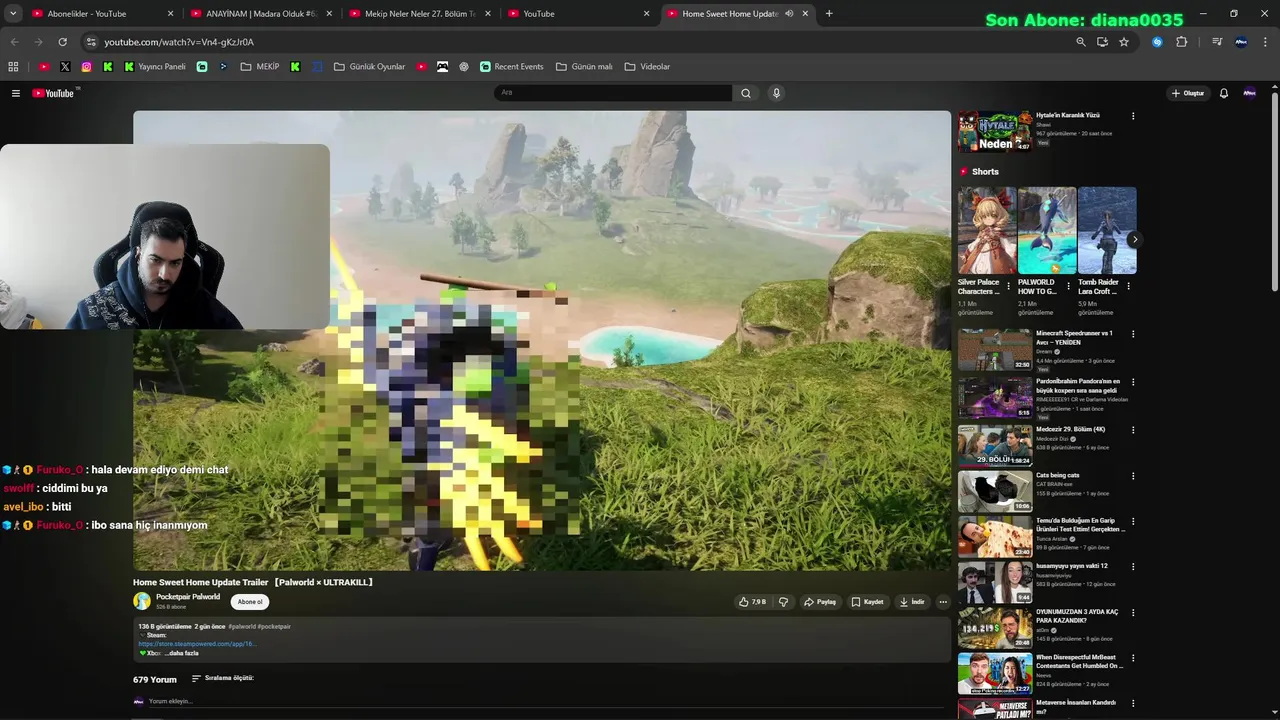The image size is (1280, 720).
Task: Open the browser extensions puzzle icon
Action: click(1181, 42)
